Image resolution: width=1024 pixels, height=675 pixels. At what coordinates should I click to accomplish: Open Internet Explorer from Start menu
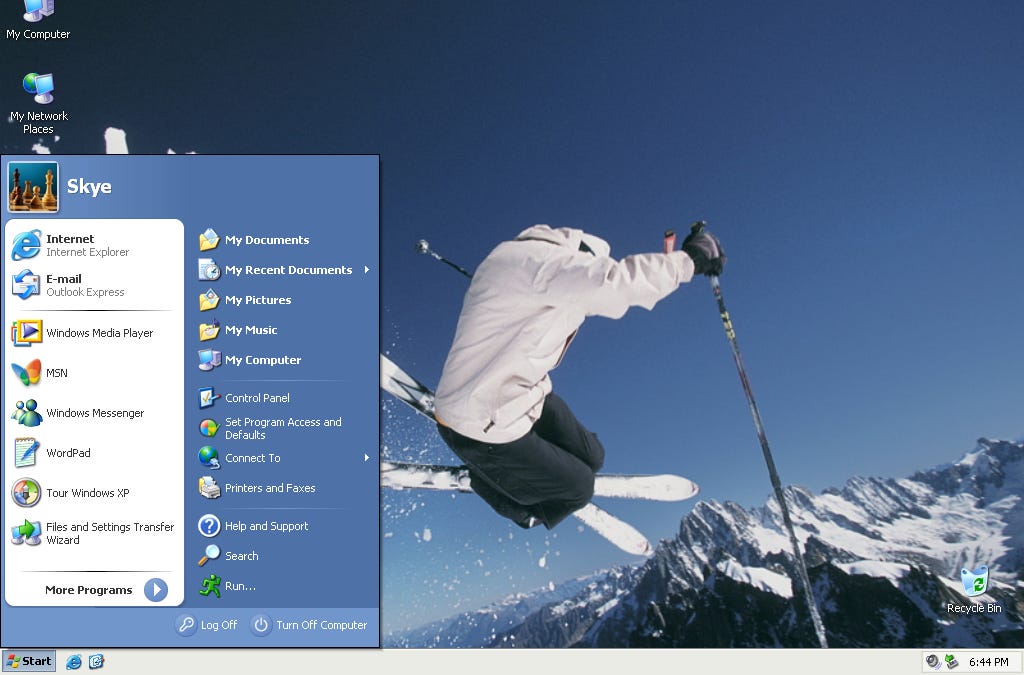pyautogui.click(x=94, y=245)
